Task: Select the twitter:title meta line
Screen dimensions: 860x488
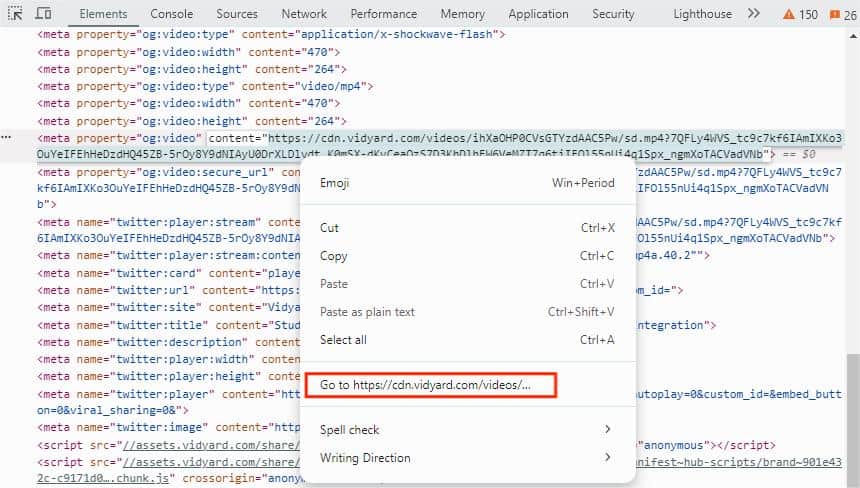Action: click(x=169, y=325)
